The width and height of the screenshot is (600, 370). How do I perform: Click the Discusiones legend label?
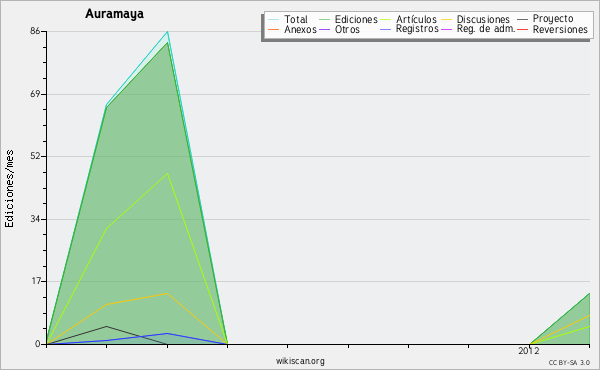(x=483, y=19)
